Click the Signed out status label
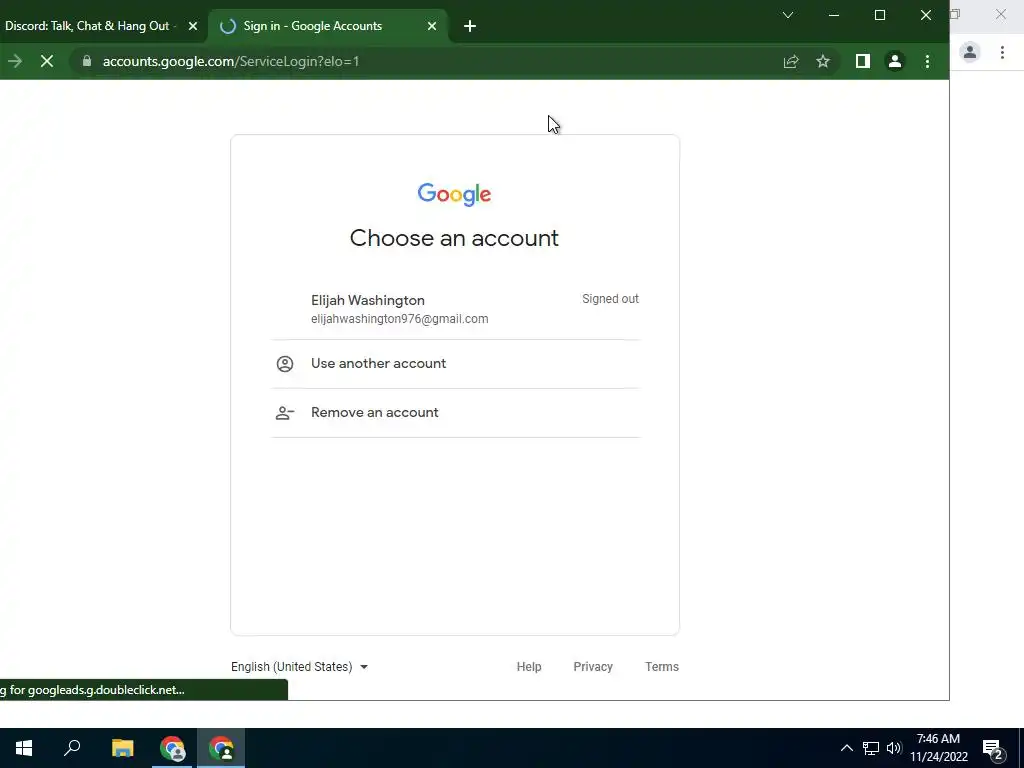This screenshot has height=768, width=1024. click(611, 299)
